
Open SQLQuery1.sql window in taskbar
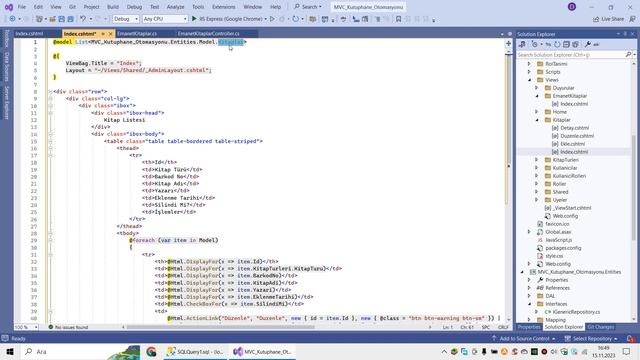(195, 351)
